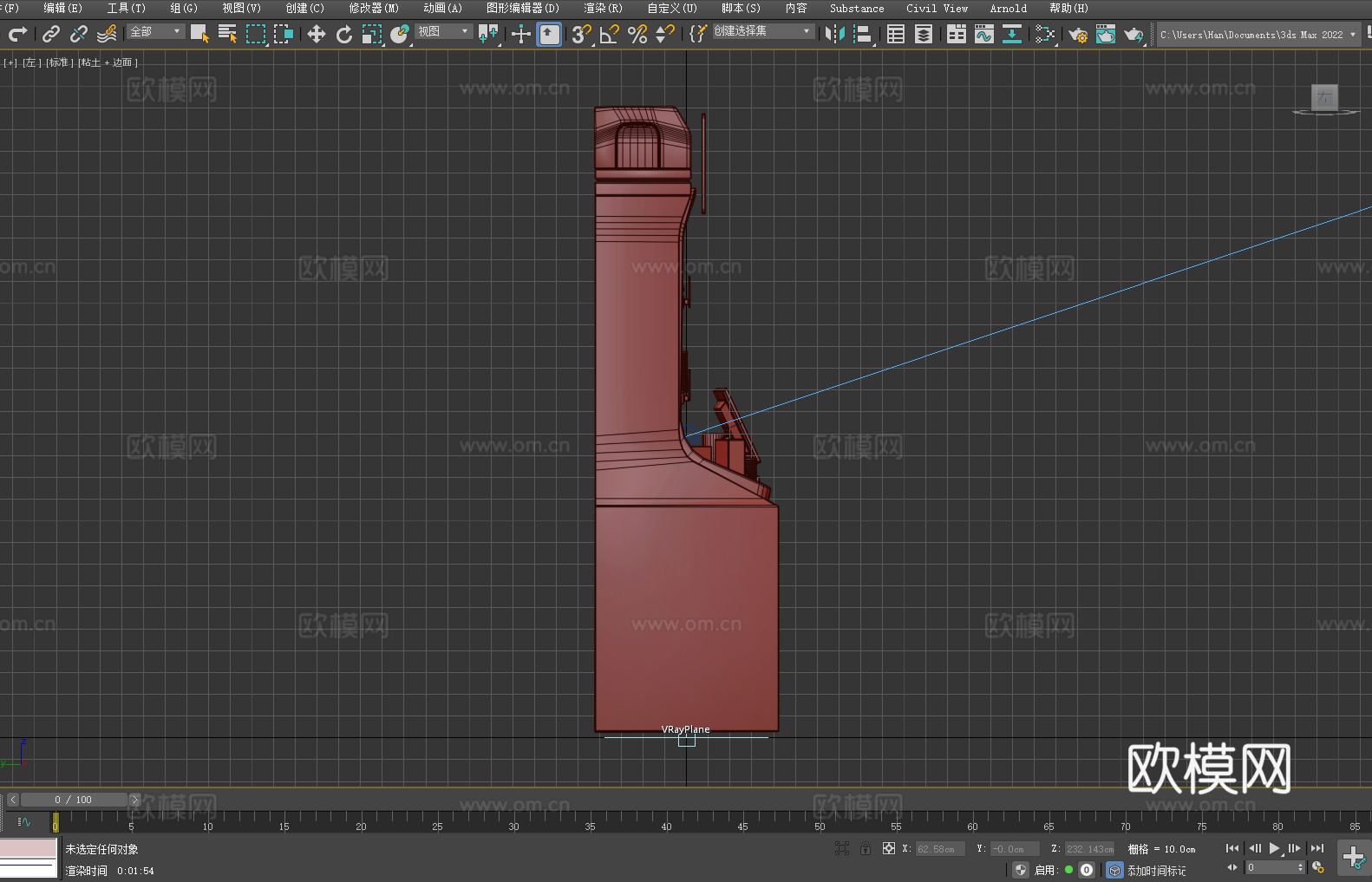Go to start frame

[x=1232, y=848]
